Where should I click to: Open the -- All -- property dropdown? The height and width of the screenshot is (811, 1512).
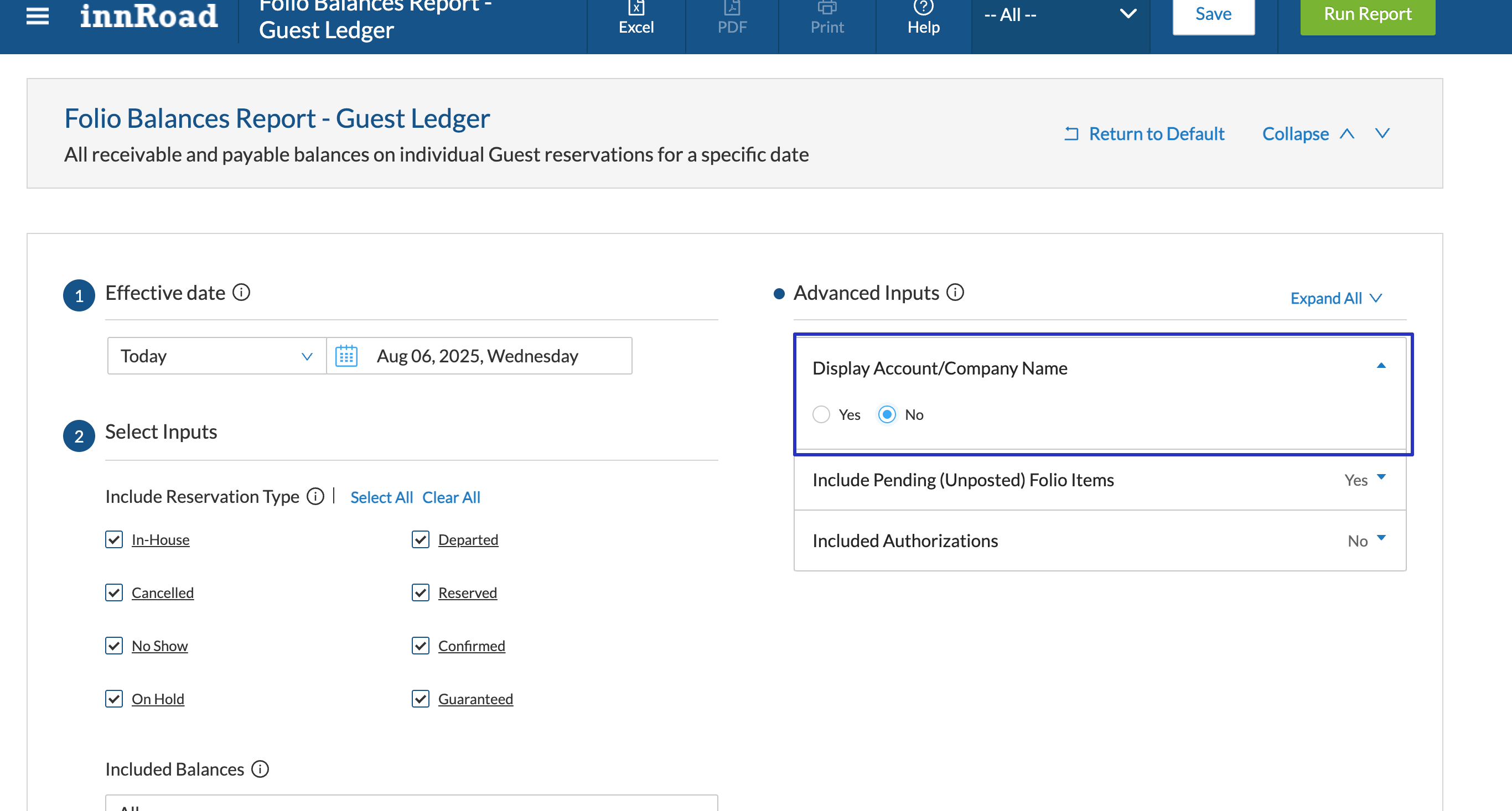(x=1059, y=15)
